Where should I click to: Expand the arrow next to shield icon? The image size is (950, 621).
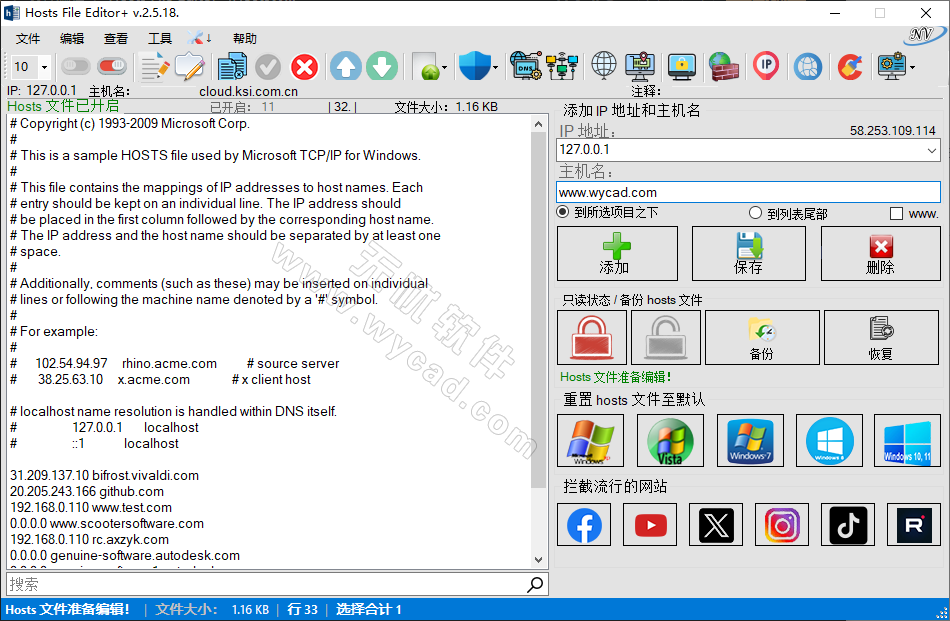(x=496, y=67)
